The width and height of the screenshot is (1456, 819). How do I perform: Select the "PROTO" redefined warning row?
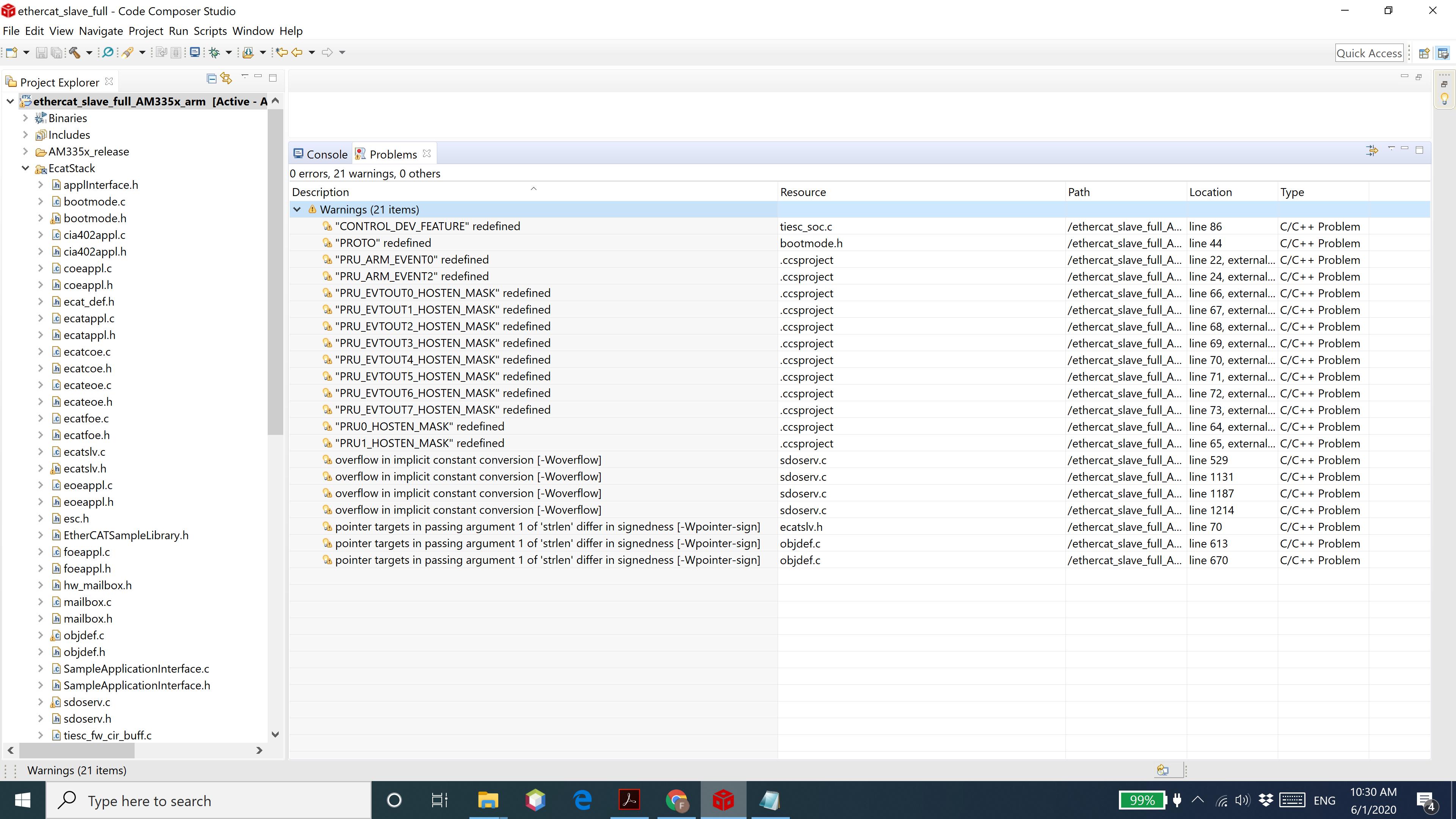point(383,243)
